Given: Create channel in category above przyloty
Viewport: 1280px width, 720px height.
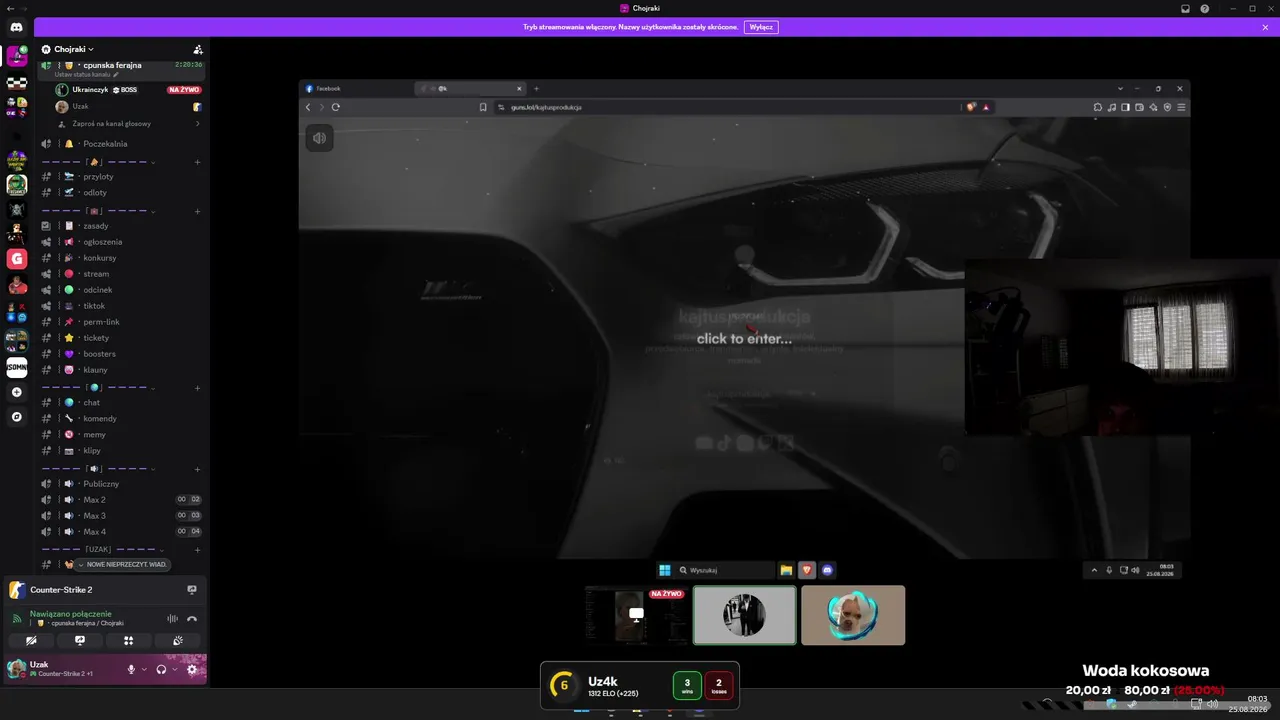Looking at the screenshot, I should (198, 162).
